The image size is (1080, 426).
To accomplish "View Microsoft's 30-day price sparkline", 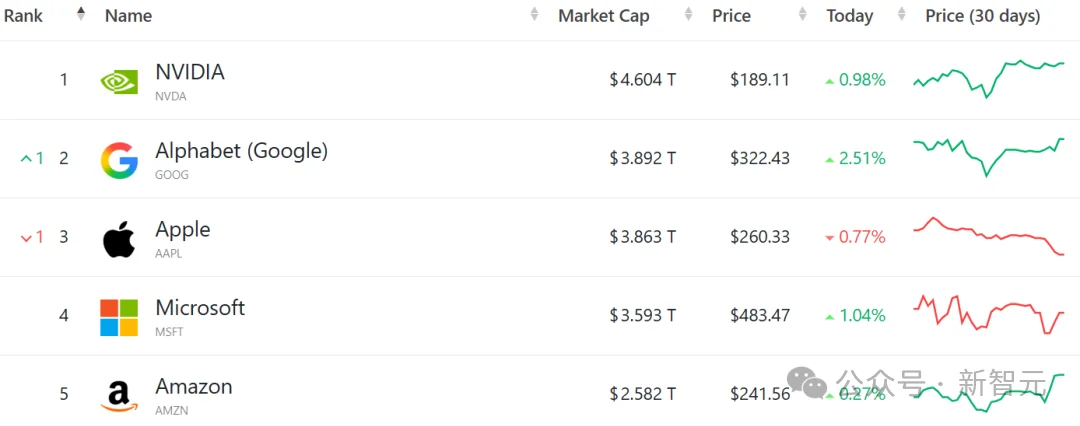I will tap(988, 313).
